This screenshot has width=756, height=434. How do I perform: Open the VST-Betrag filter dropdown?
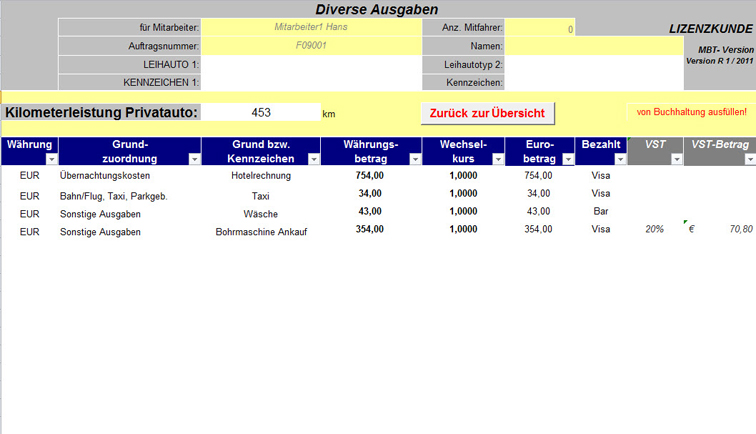(x=746, y=159)
